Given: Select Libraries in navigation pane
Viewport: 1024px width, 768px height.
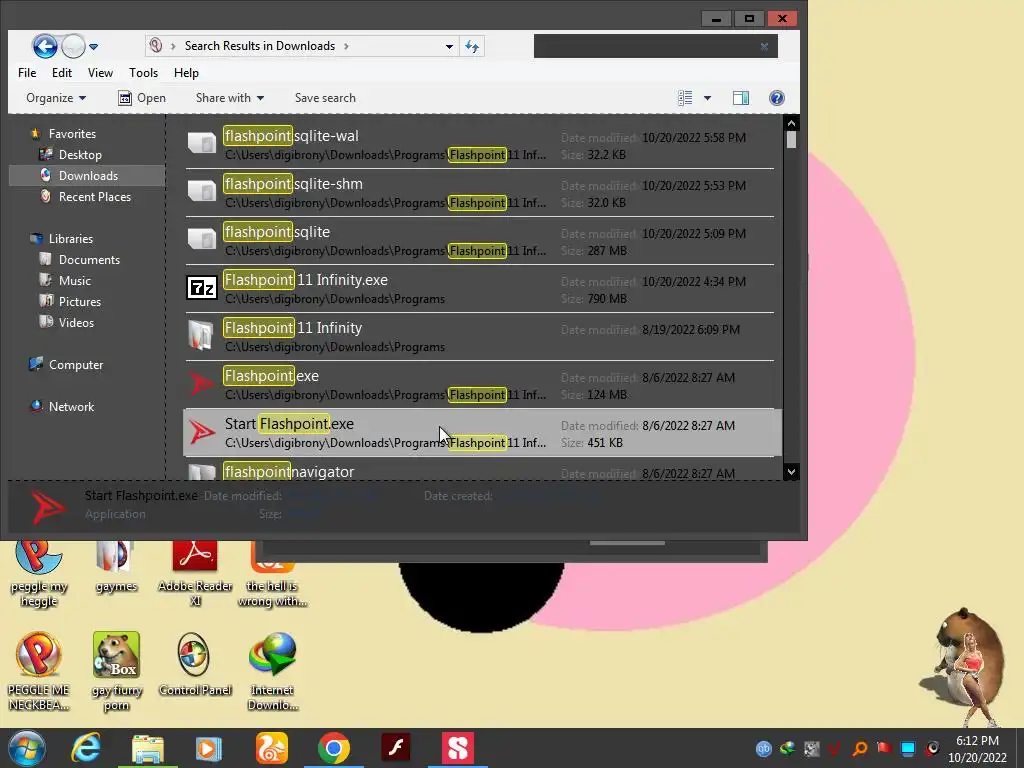Looking at the screenshot, I should click(x=71, y=239).
